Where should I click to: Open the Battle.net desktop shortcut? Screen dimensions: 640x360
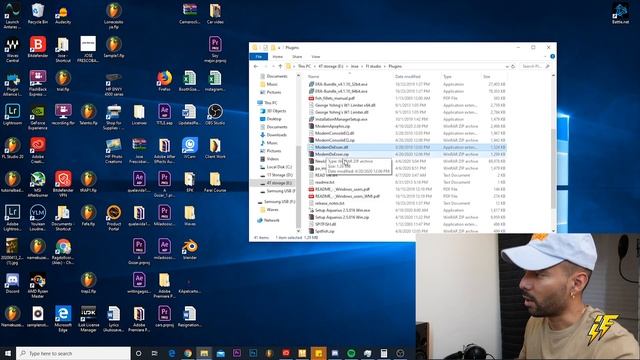coord(620,13)
